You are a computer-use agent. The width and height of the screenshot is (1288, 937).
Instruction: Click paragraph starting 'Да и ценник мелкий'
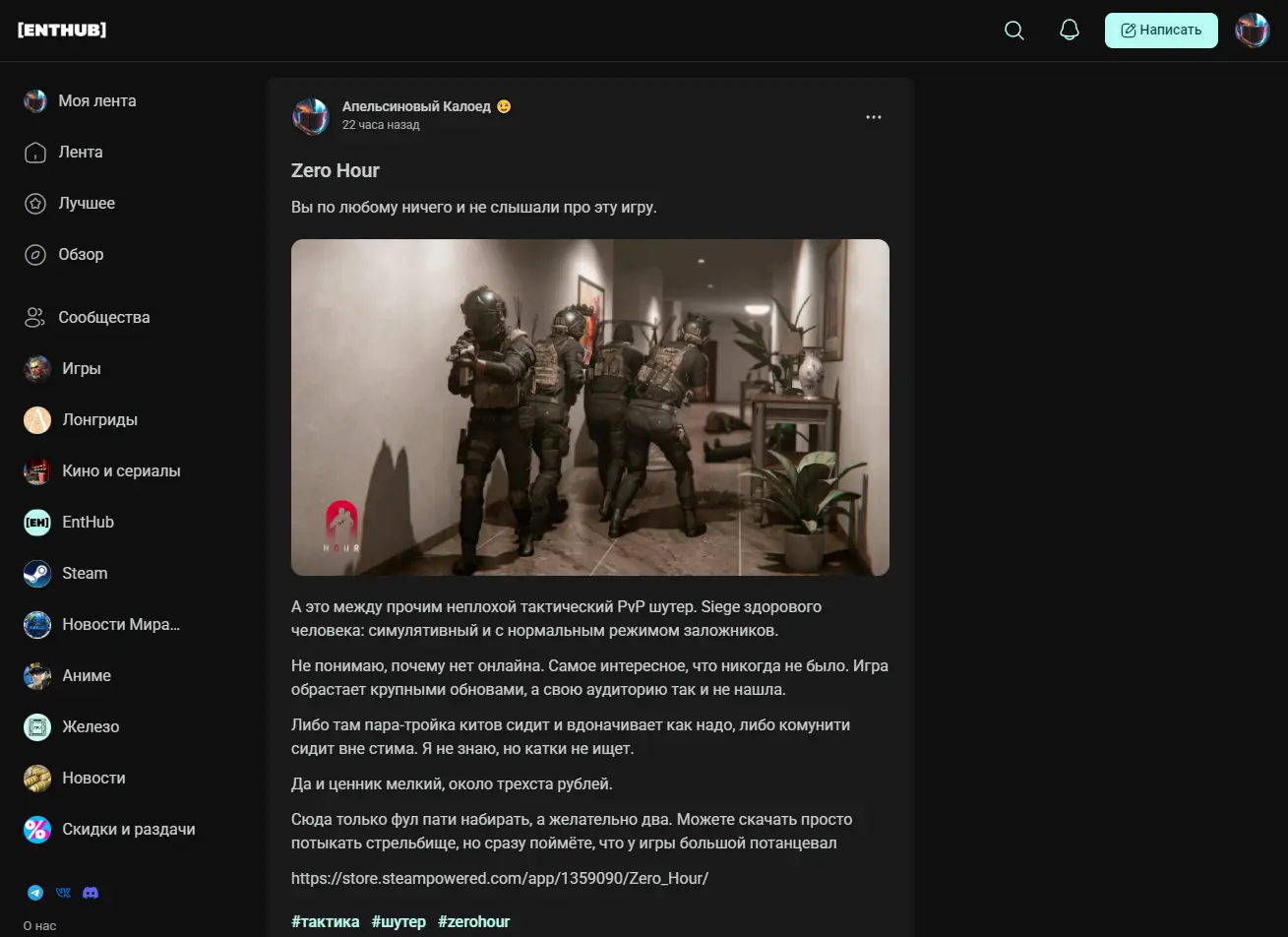coord(452,784)
